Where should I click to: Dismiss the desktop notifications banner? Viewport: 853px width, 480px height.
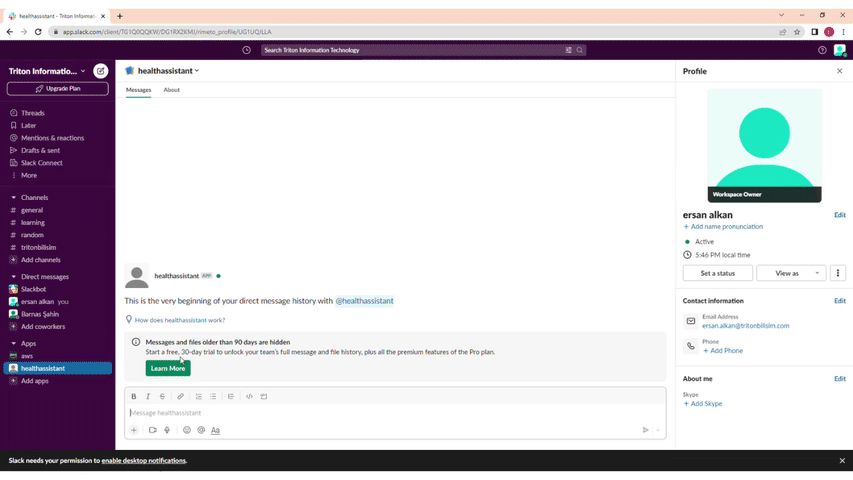(x=842, y=460)
